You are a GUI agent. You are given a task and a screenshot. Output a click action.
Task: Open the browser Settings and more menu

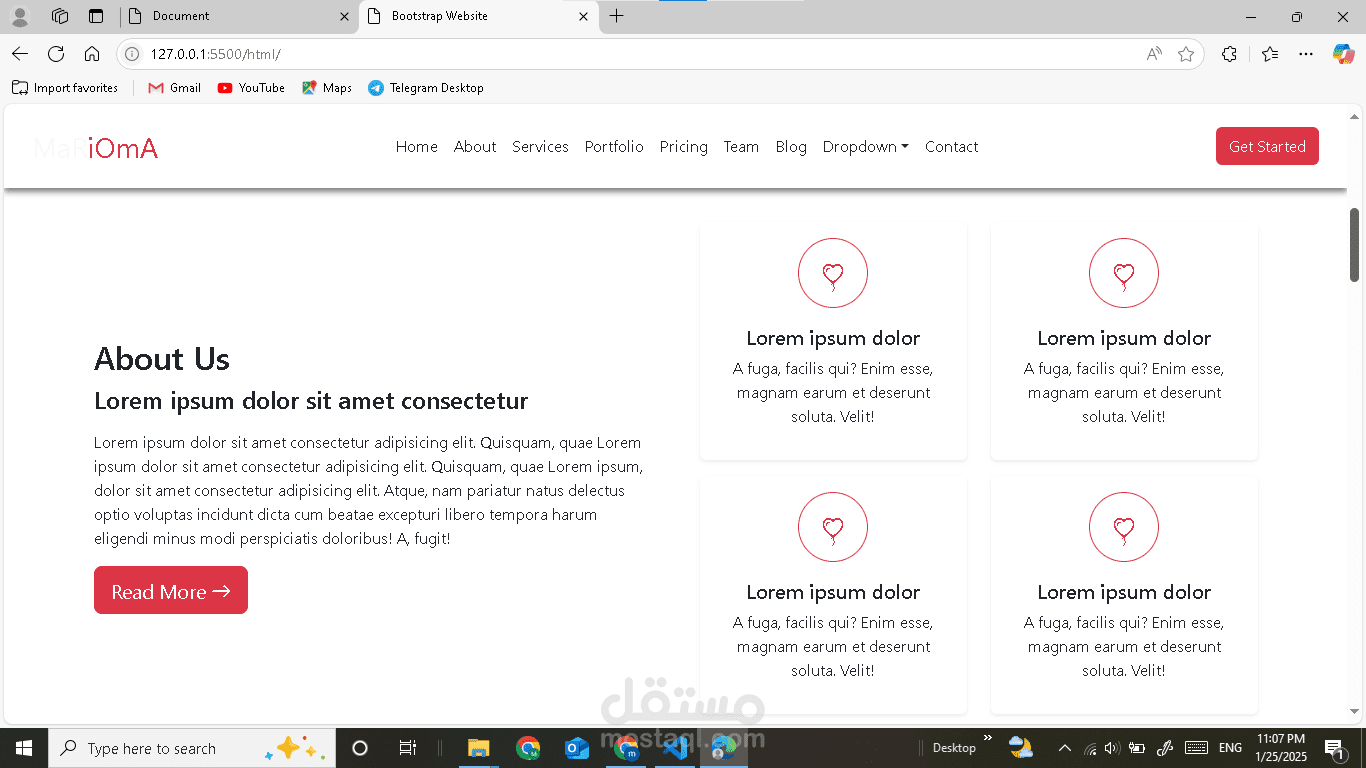pos(1306,54)
